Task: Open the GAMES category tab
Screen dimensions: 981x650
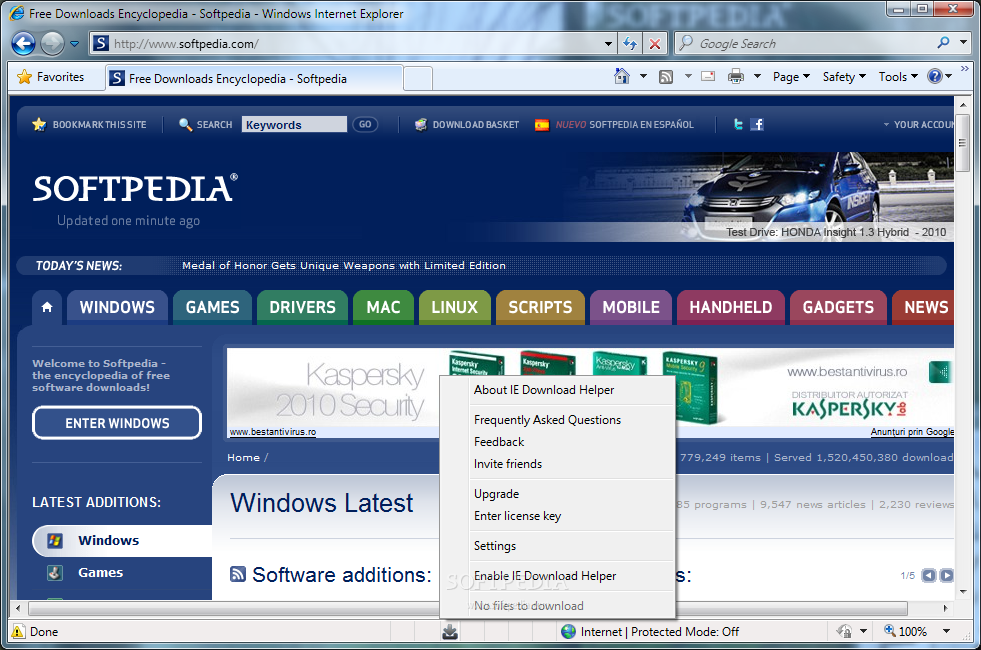Action: pyautogui.click(x=212, y=307)
